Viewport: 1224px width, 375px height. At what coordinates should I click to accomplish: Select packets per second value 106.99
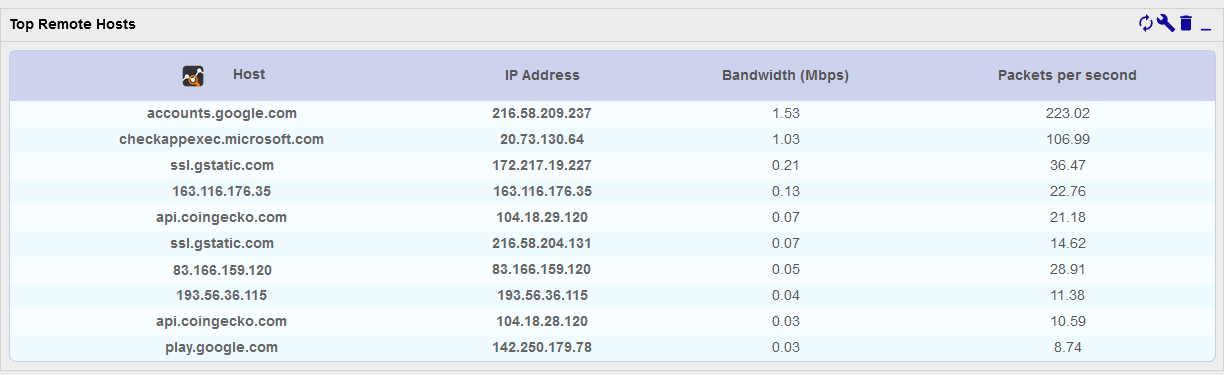[1067, 139]
